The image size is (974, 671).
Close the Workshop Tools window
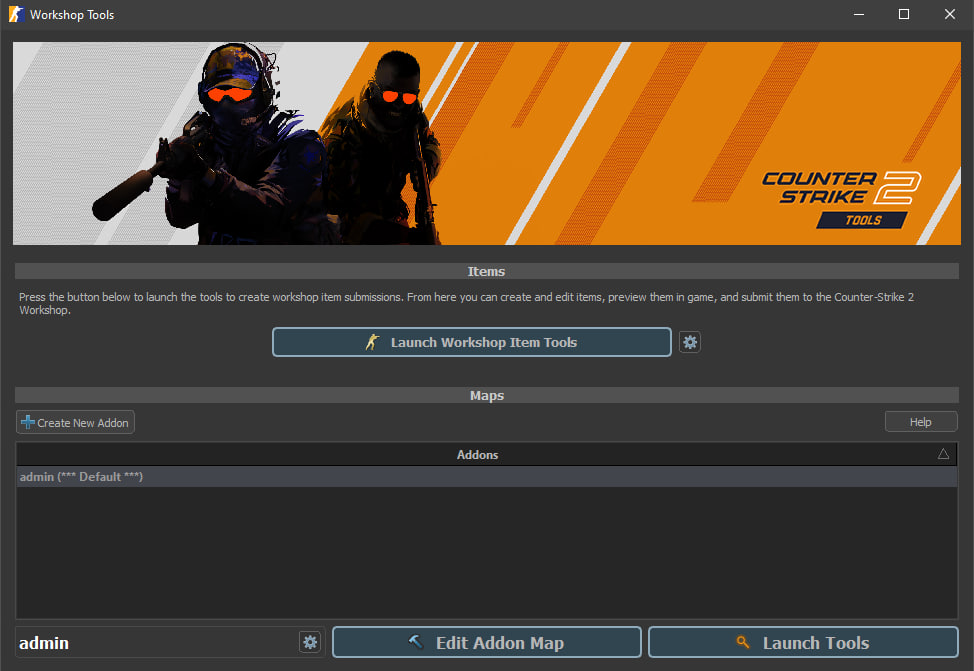950,14
